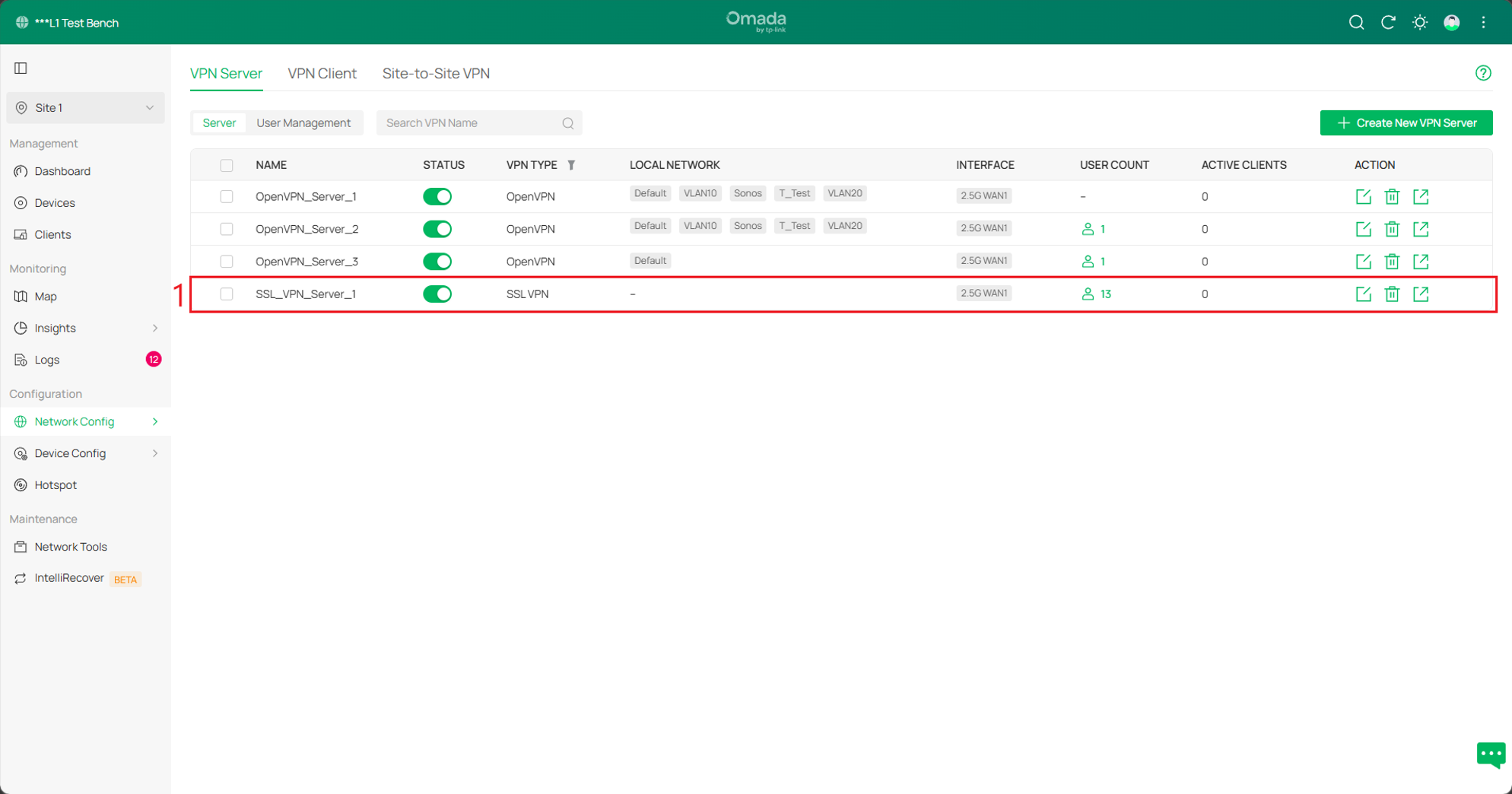Viewport: 1512px width, 794px height.
Task: Toggle light/dark theme sun icon
Action: 1420,23
